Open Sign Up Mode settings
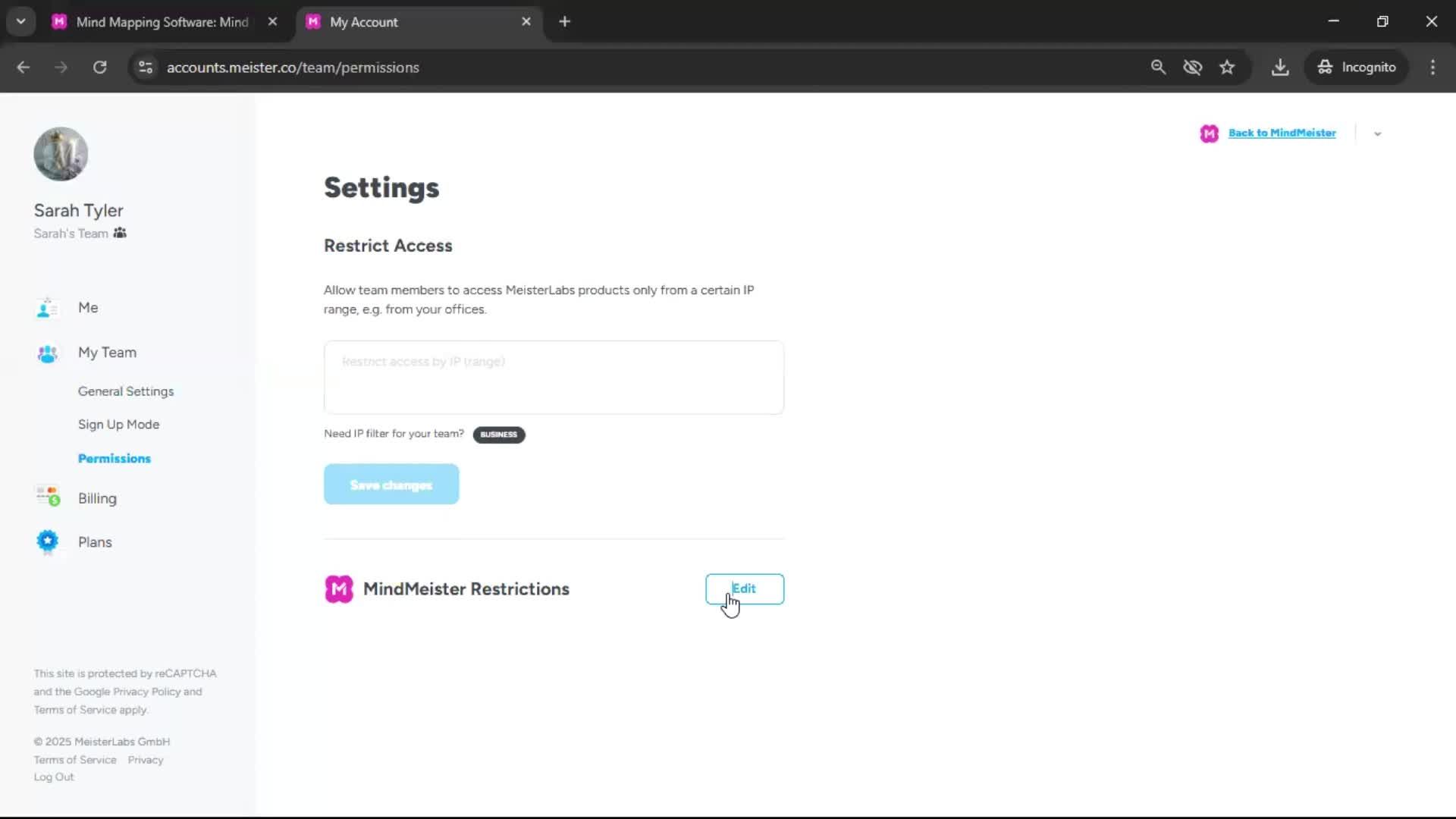Viewport: 1456px width, 819px height. coord(118,425)
